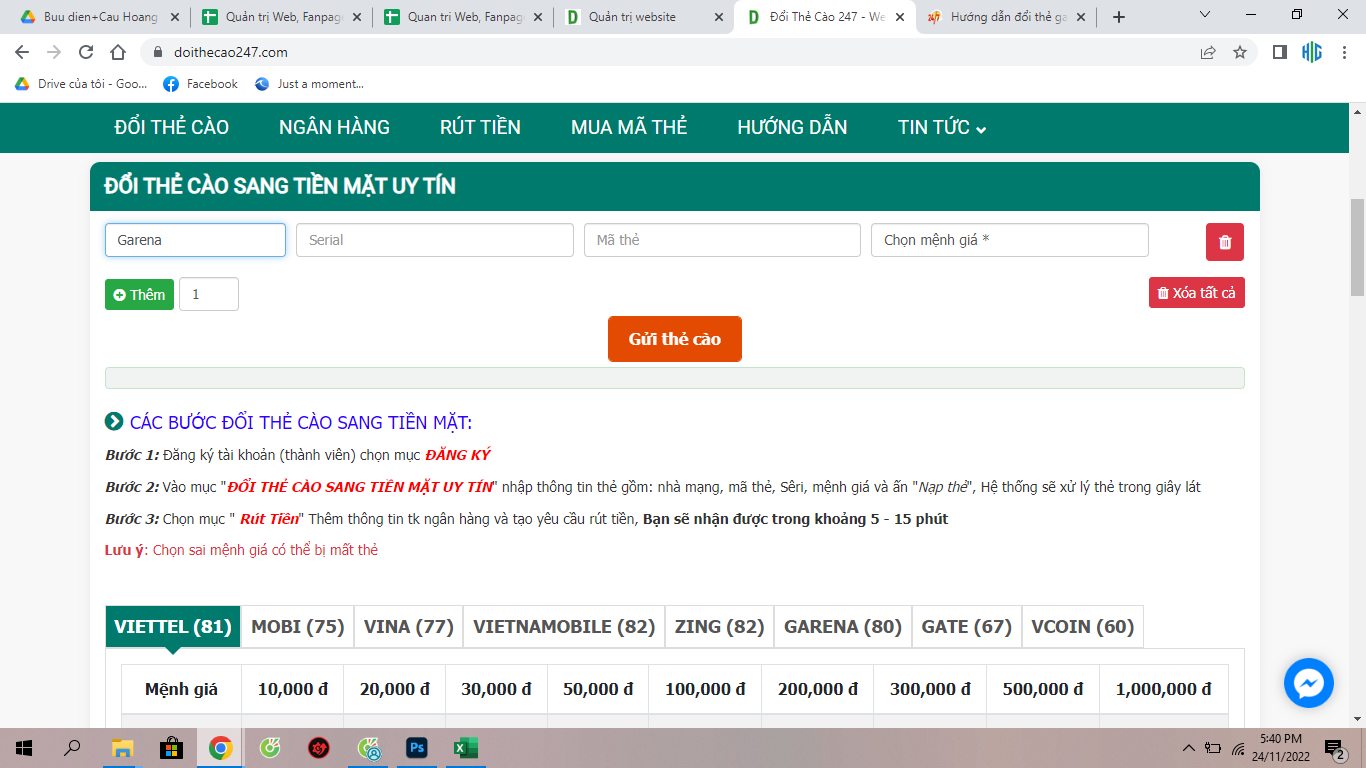Click the 100,000 đ table header cell

tap(705, 689)
